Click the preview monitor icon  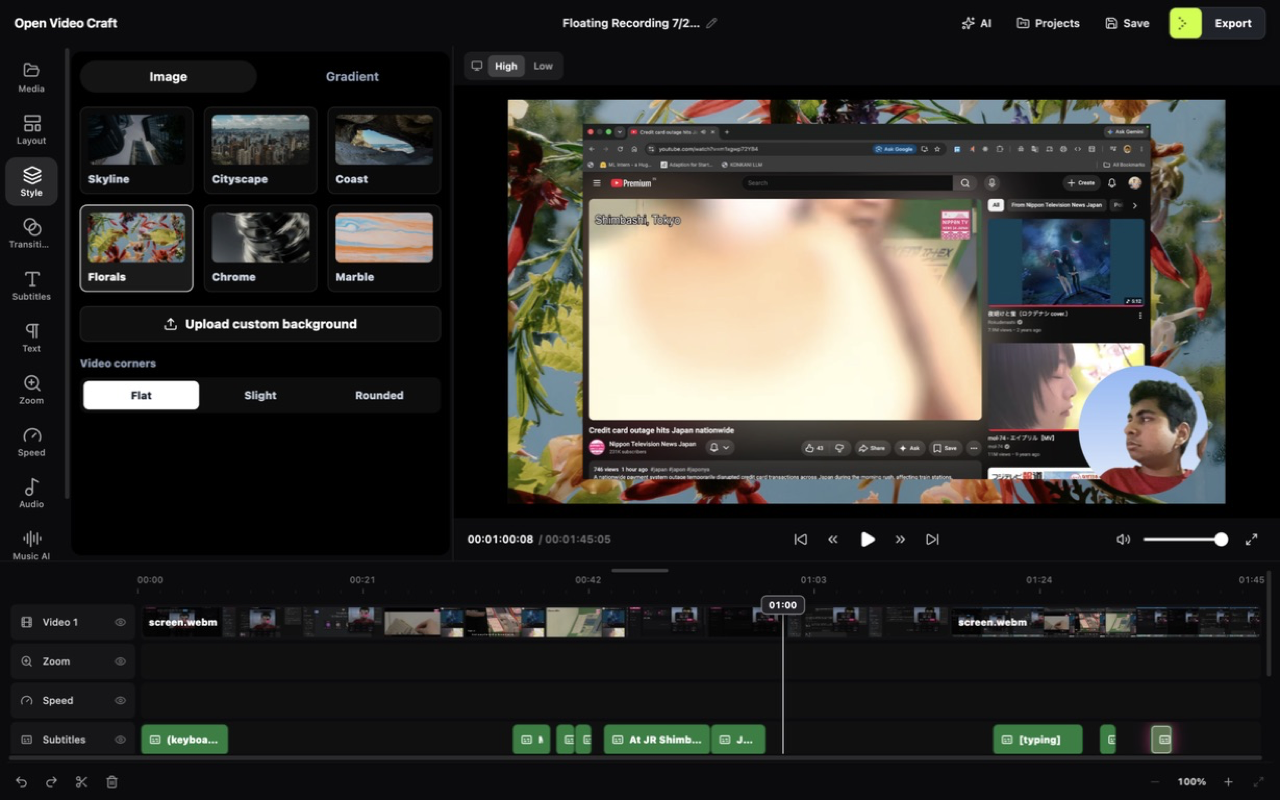[x=477, y=66]
